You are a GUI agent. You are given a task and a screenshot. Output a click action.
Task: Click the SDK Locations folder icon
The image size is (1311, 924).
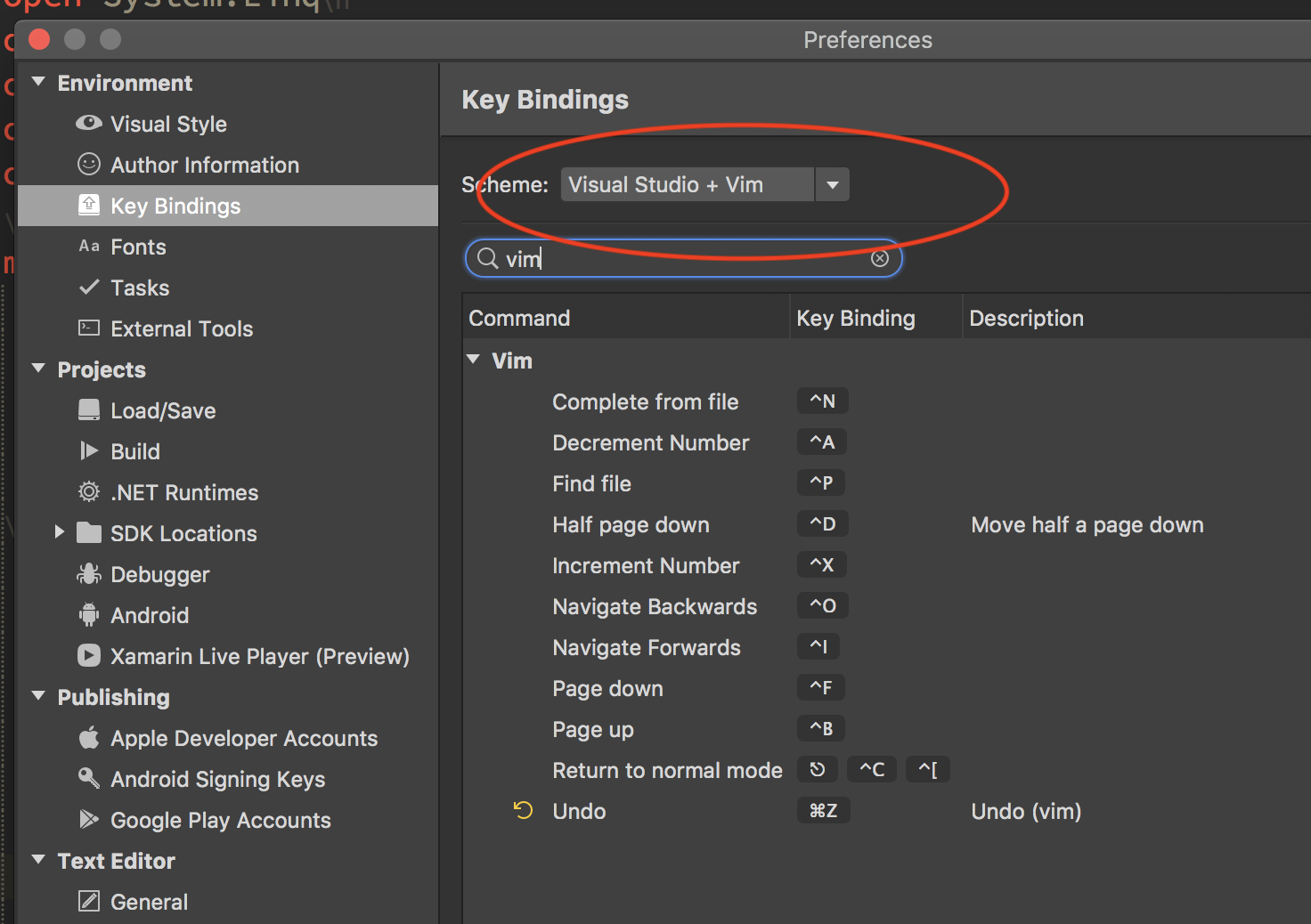coord(89,532)
